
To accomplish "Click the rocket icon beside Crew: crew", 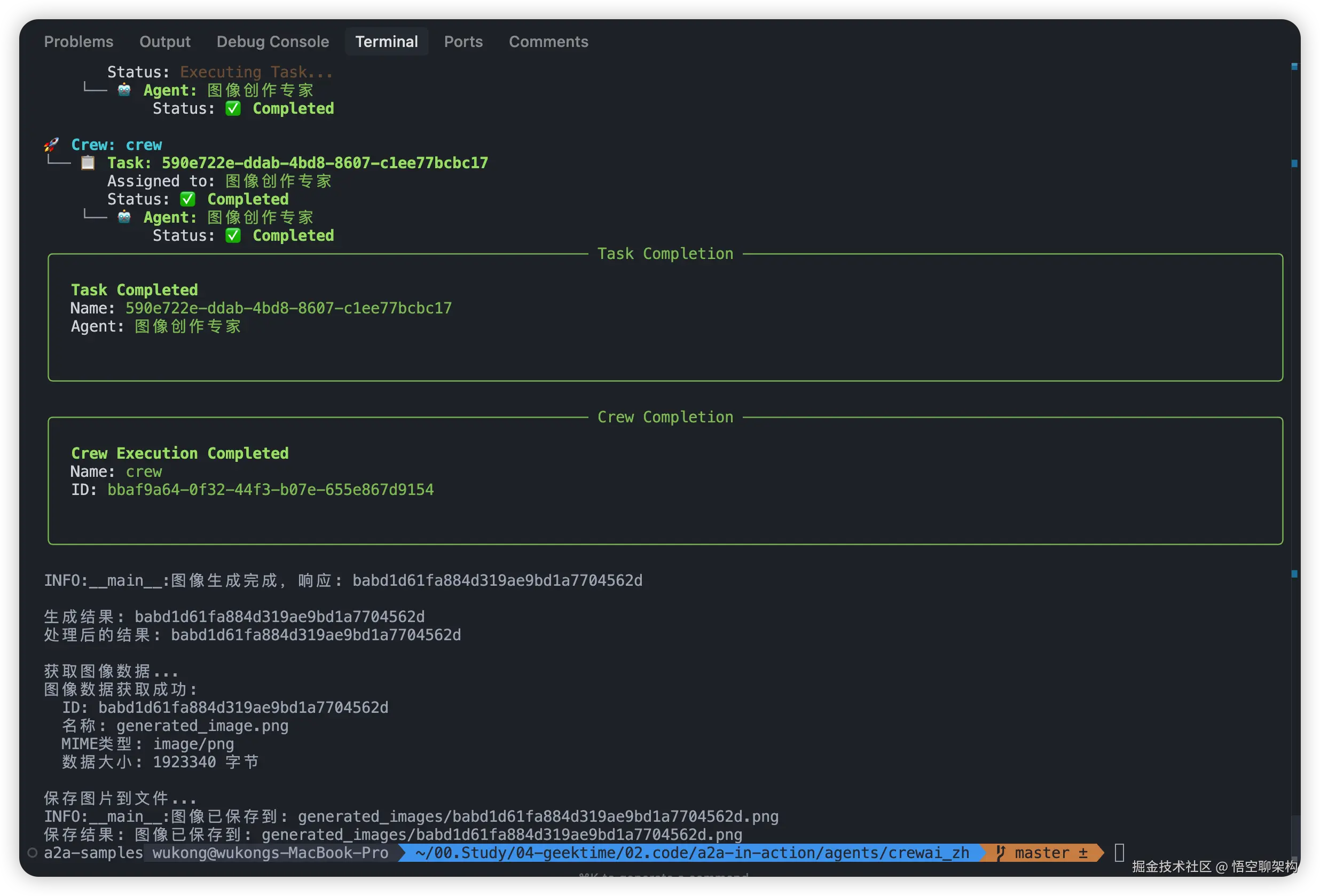I will point(51,145).
